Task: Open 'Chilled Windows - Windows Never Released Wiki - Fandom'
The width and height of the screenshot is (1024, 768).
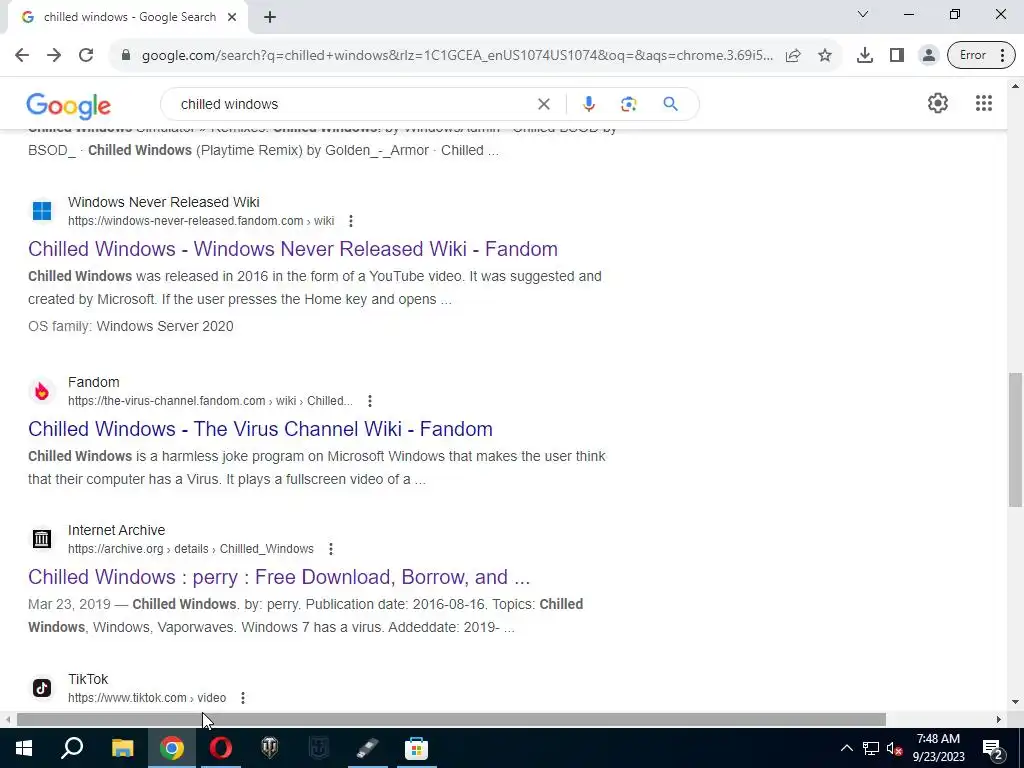Action: point(293,249)
